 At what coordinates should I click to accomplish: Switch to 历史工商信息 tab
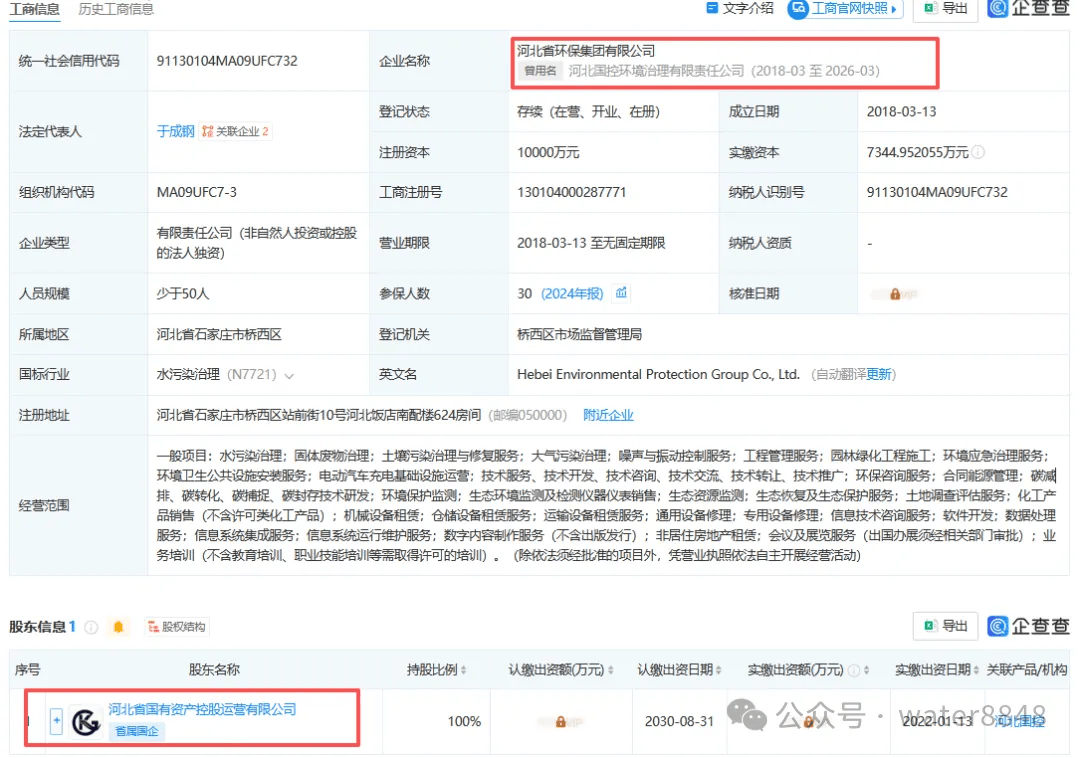(x=116, y=9)
